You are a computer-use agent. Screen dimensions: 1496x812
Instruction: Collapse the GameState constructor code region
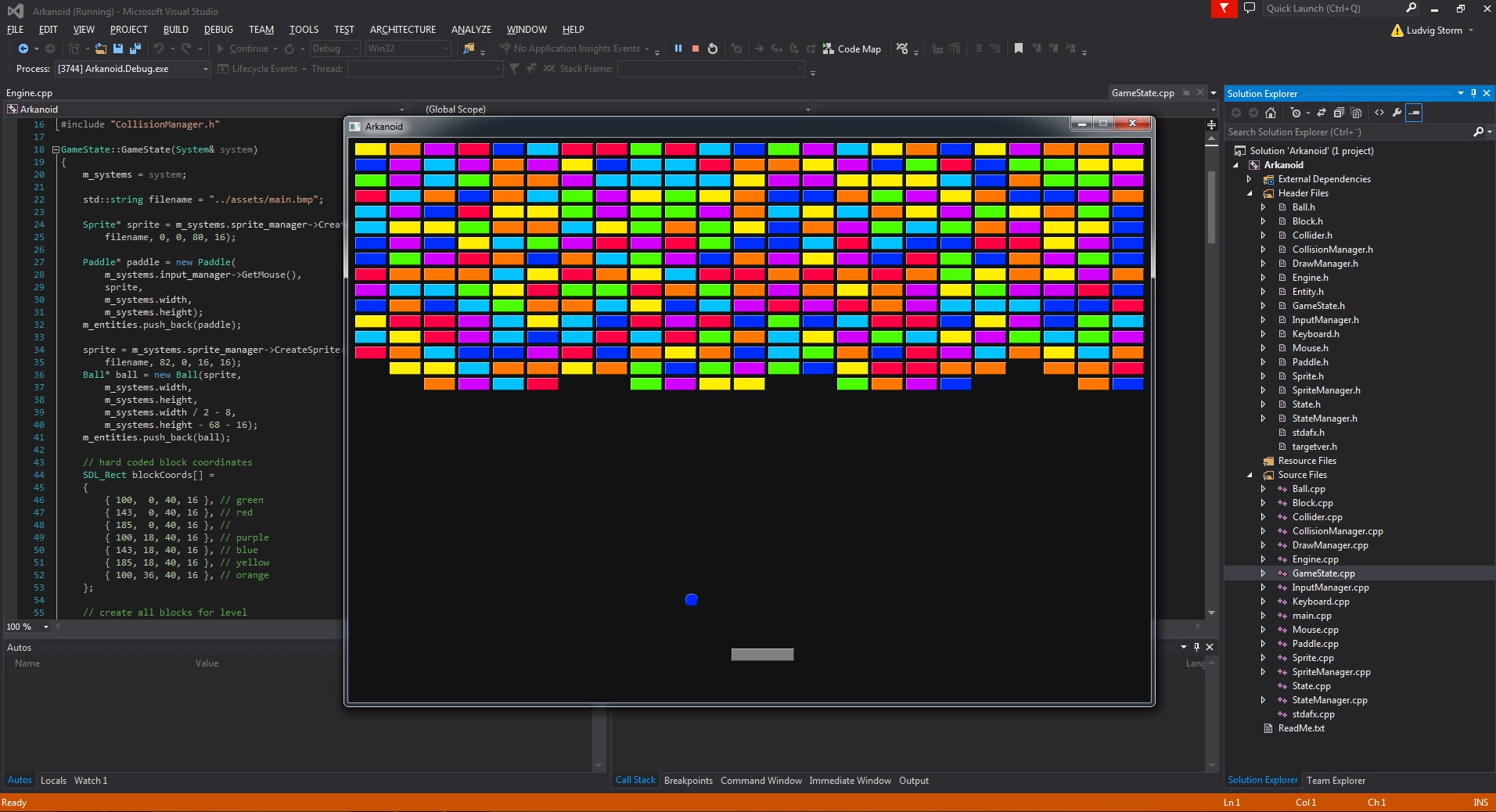click(x=56, y=149)
